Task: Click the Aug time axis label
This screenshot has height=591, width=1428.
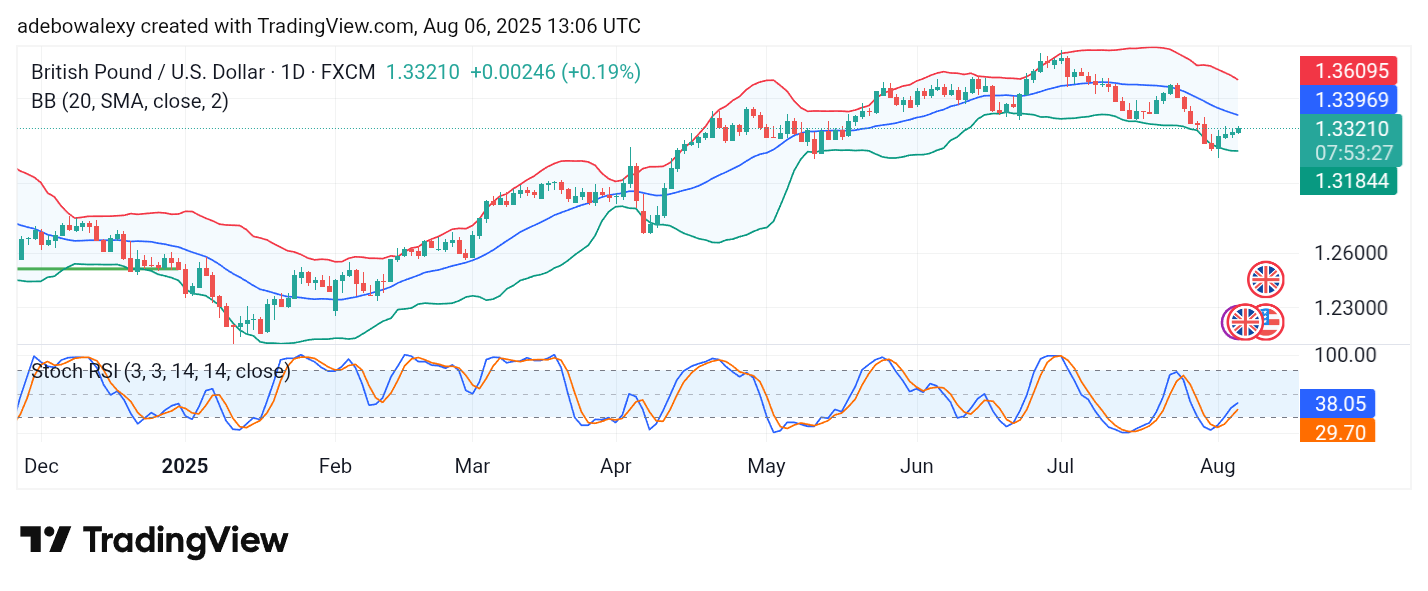Action: pos(1217,466)
